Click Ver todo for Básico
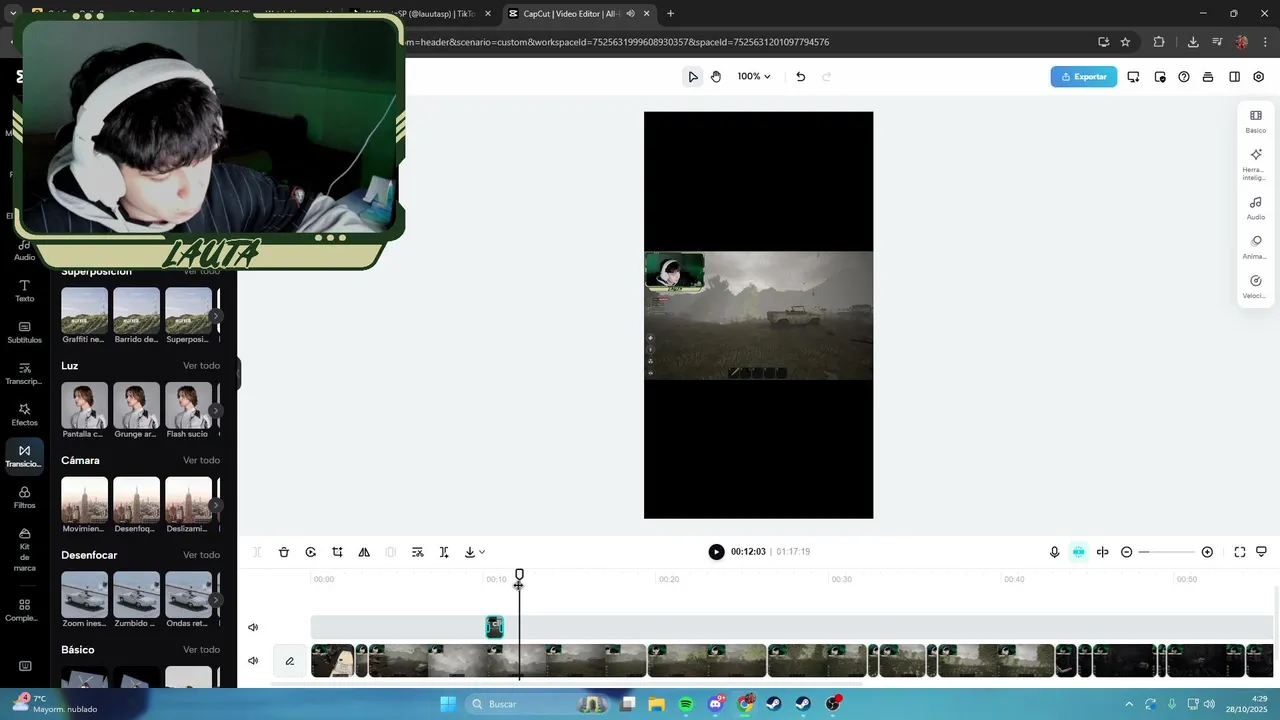Image resolution: width=1280 pixels, height=720 pixels. point(201,650)
